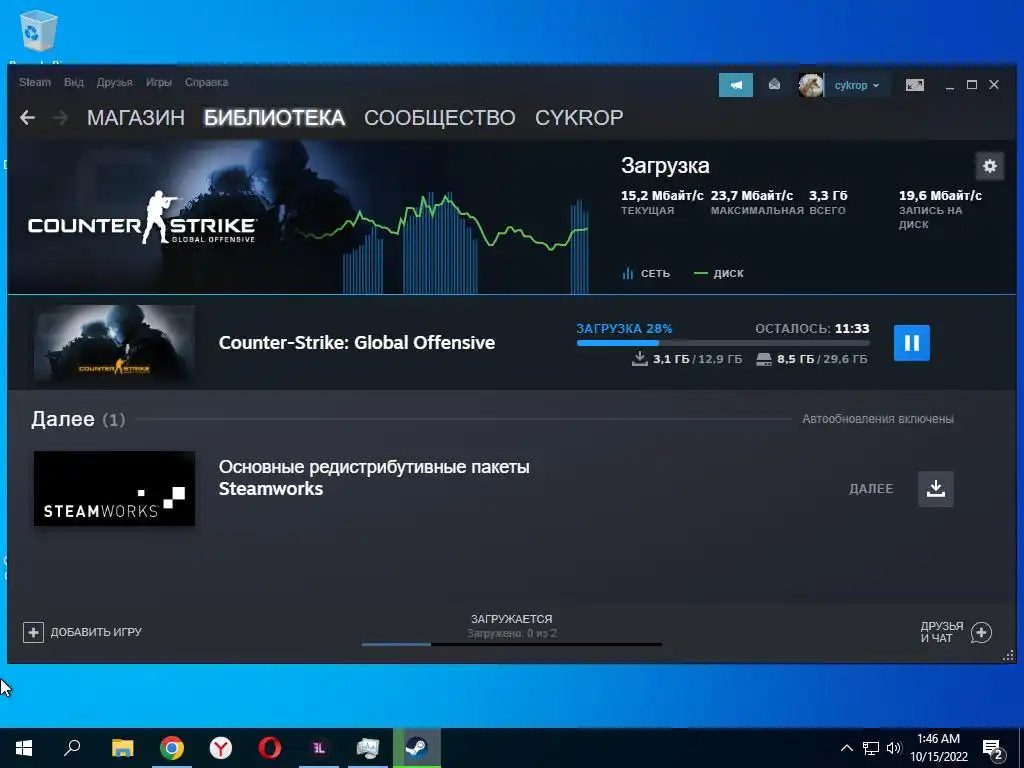Open File Explorer from taskbar
The height and width of the screenshot is (768, 1024).
coord(122,748)
